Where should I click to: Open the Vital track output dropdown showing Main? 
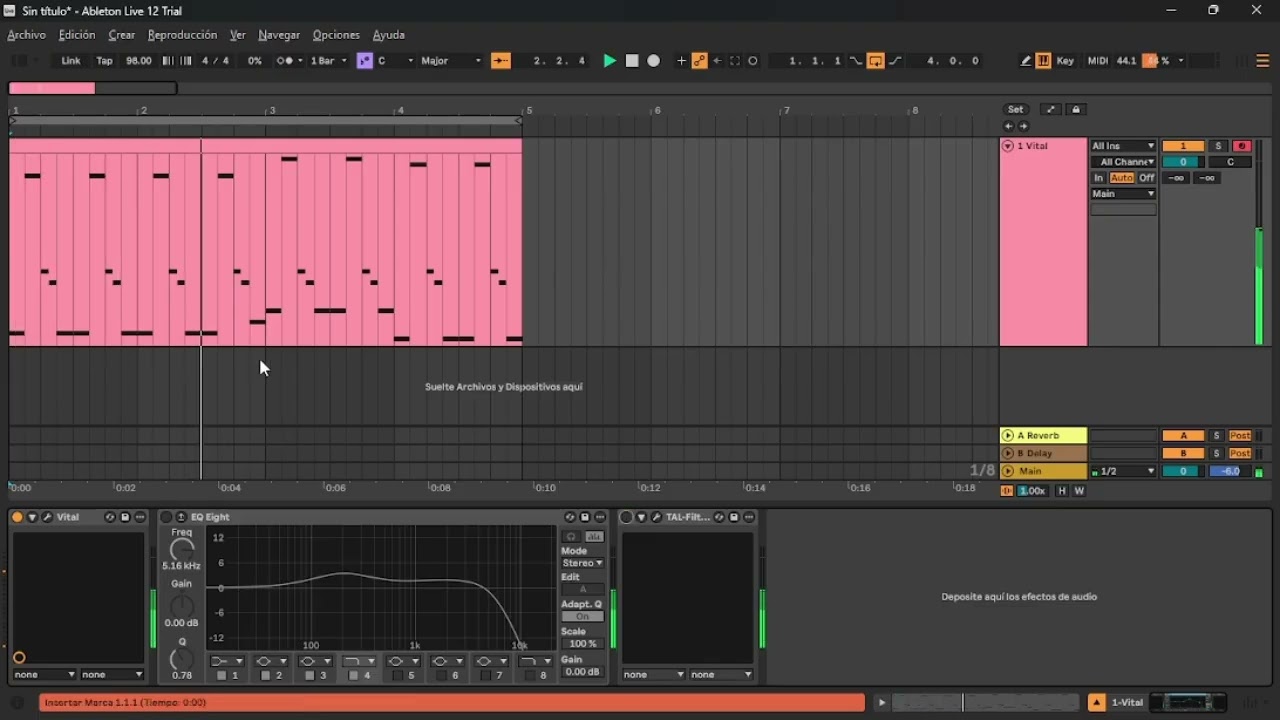pos(1123,194)
